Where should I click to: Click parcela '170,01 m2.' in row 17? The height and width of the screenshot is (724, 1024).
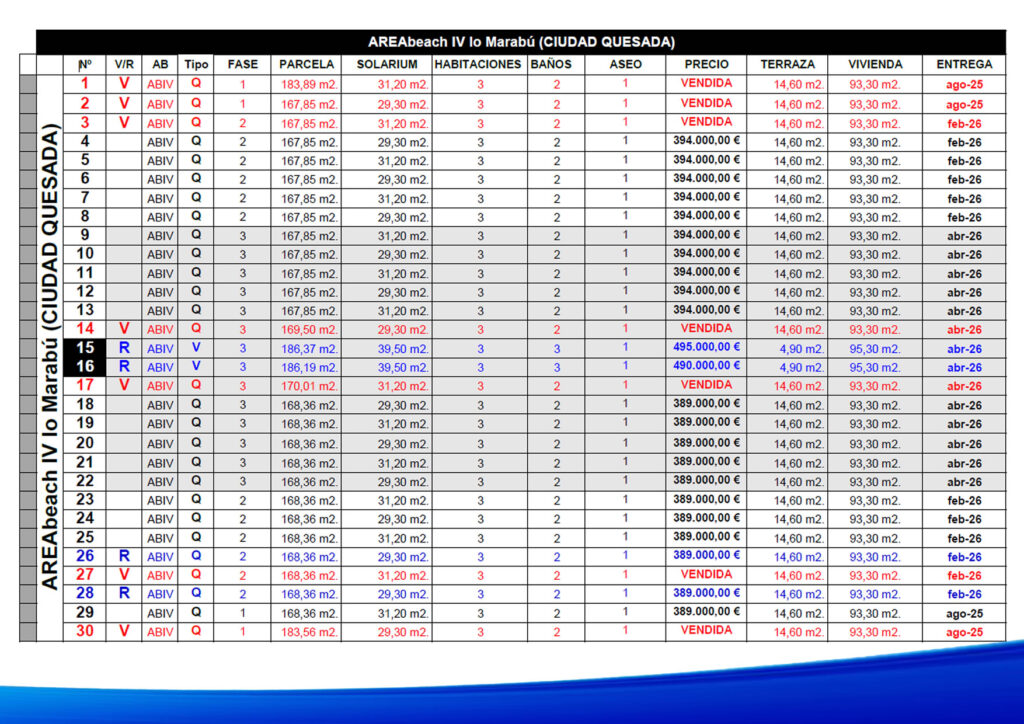[309, 386]
